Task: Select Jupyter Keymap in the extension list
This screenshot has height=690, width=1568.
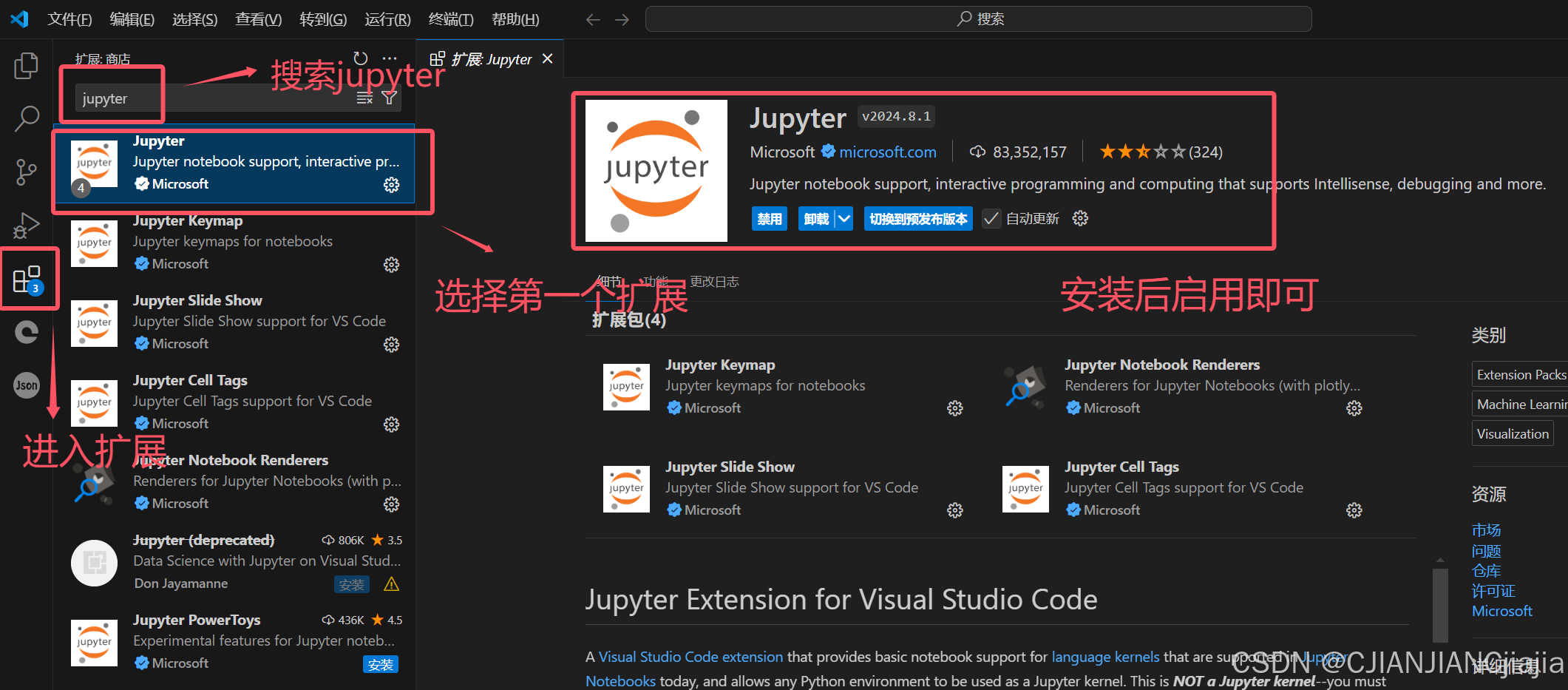Action: tap(234, 243)
